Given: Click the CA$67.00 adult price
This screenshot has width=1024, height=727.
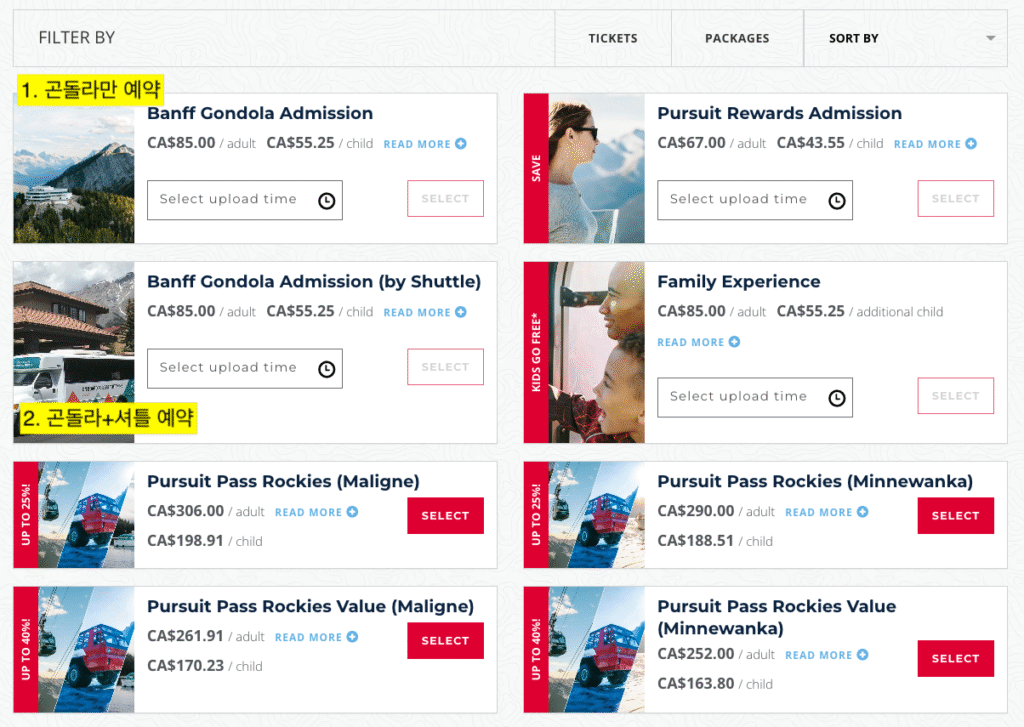Looking at the screenshot, I should 691,142.
